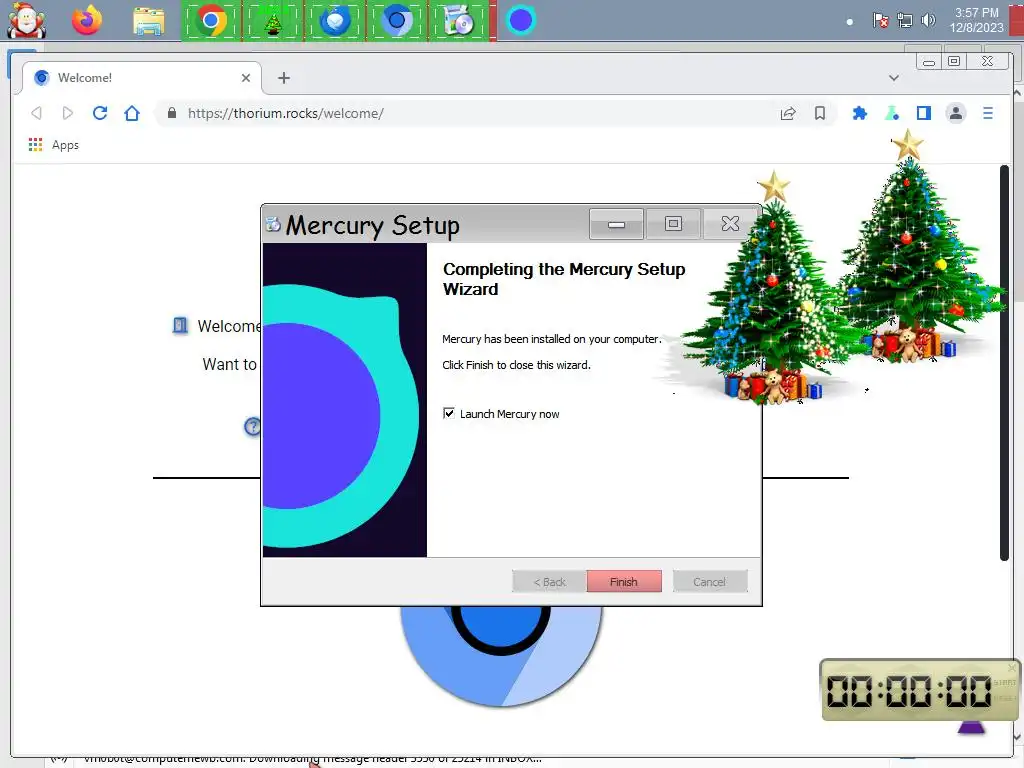Open the Santa start menu icon
This screenshot has width=1024, height=768.
26,20
